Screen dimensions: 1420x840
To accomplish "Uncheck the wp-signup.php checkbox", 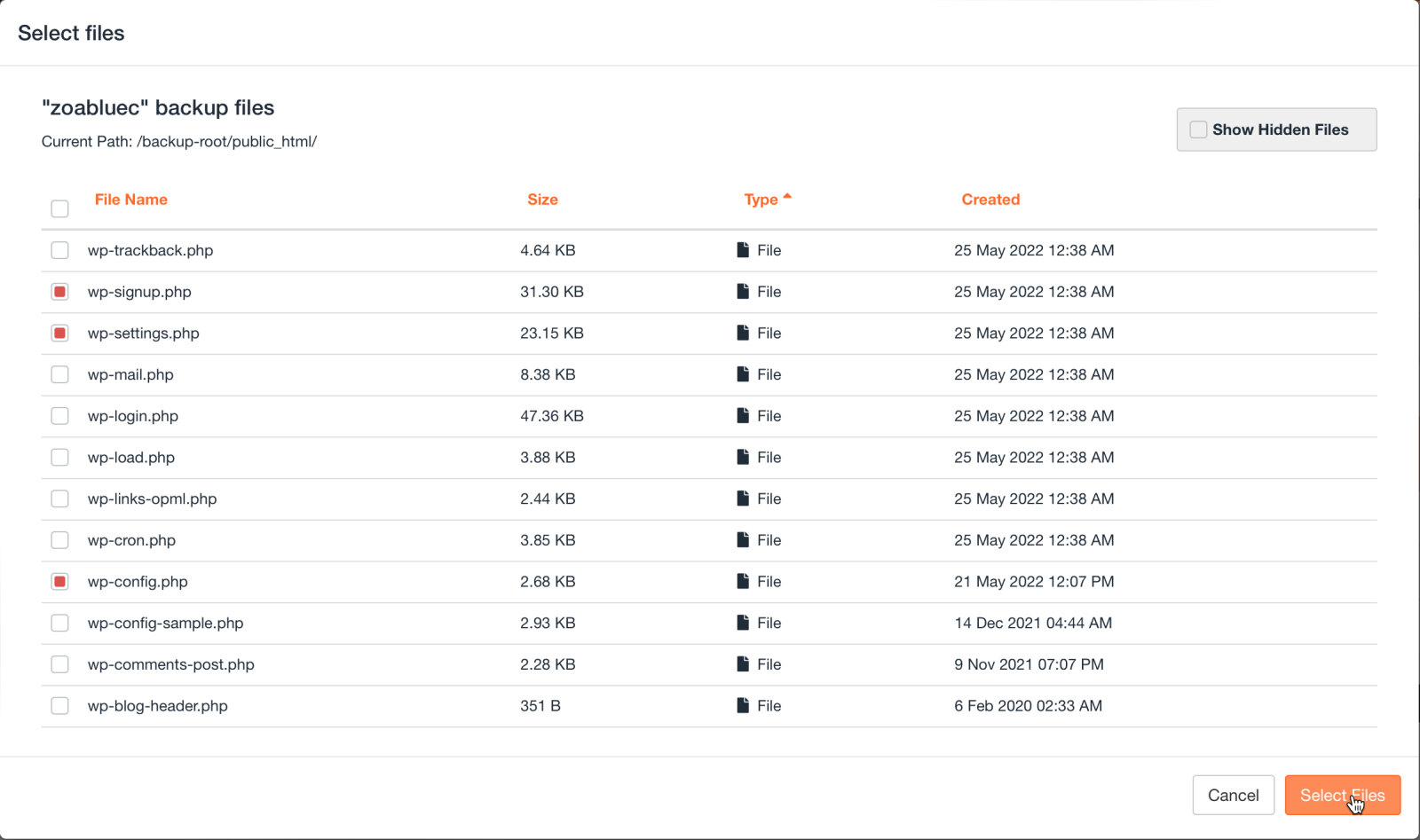I will [x=59, y=292].
